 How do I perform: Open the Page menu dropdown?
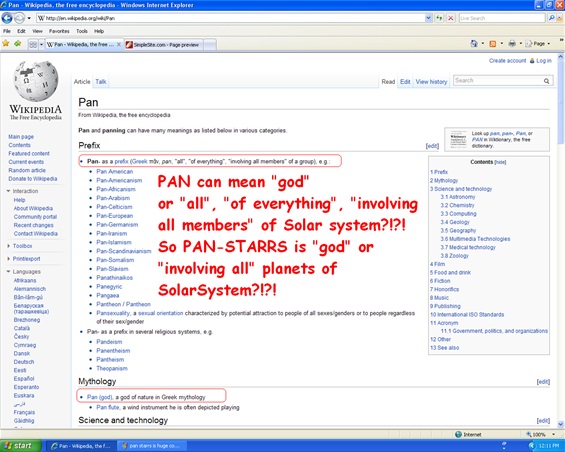pos(537,44)
